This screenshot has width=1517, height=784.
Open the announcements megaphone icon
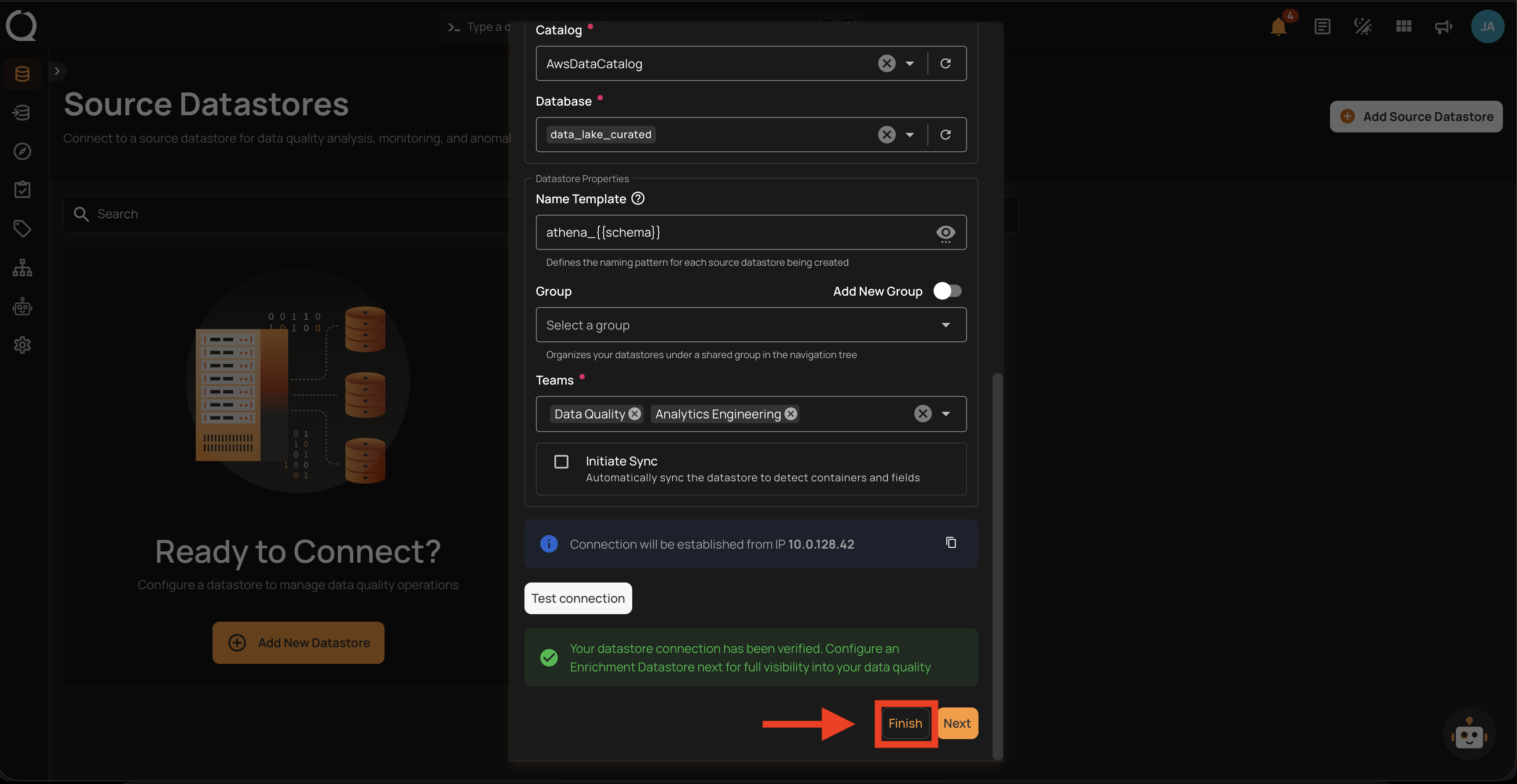pos(1444,26)
